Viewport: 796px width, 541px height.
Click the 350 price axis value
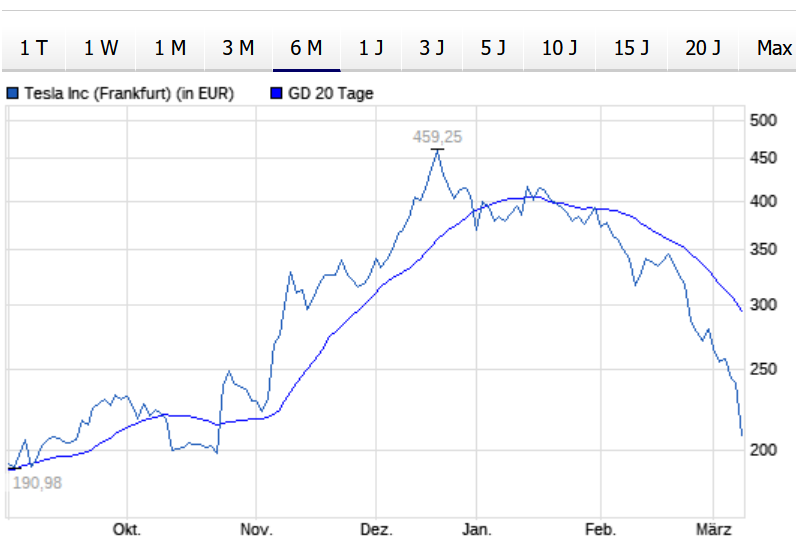pyautogui.click(x=764, y=249)
